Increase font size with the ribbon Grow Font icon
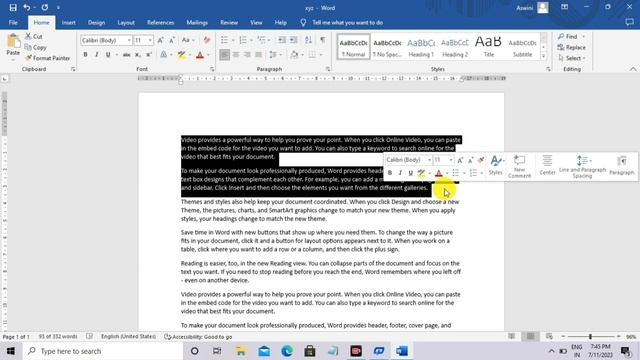Image resolution: width=640 pixels, height=360 pixels. (x=160, y=40)
